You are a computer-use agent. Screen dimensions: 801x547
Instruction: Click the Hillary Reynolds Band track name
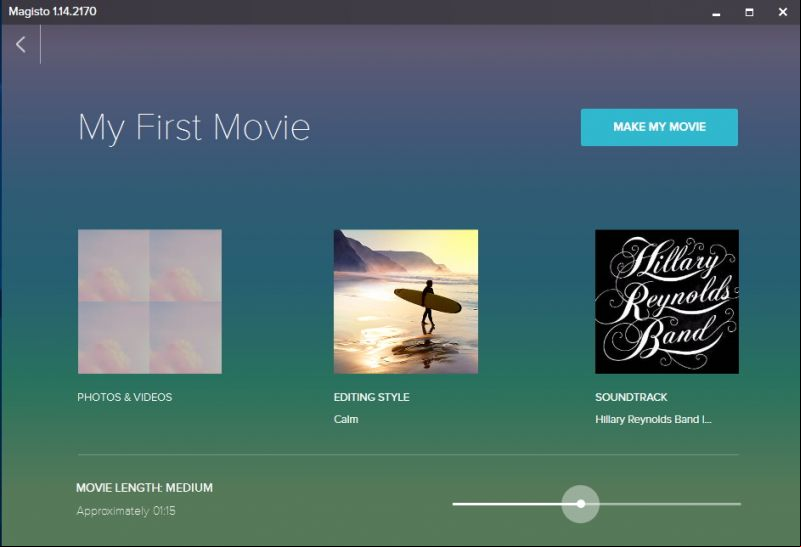click(653, 419)
